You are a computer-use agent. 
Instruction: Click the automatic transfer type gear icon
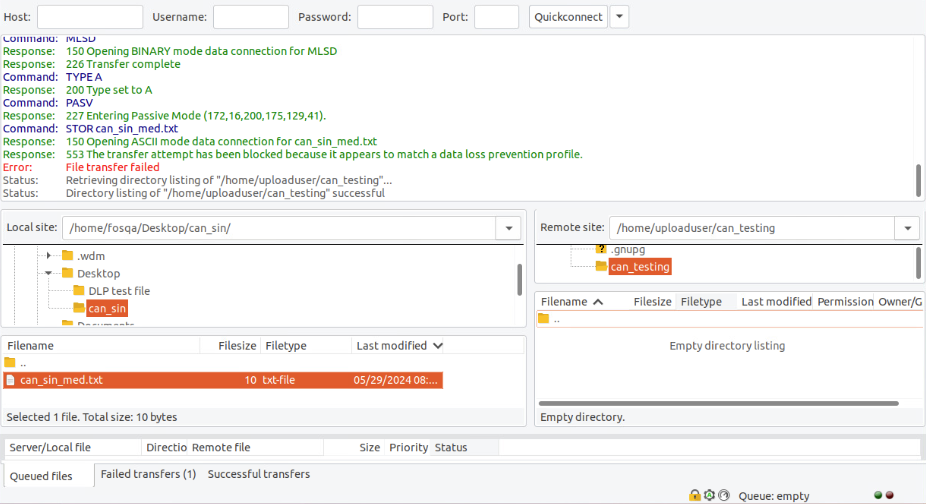pos(709,495)
